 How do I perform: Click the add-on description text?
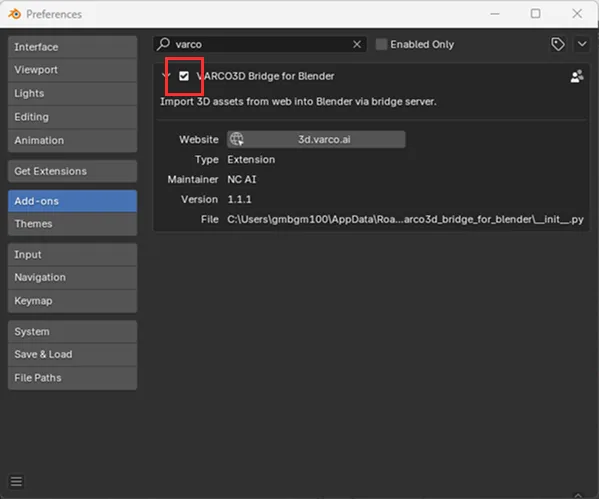tap(298, 102)
